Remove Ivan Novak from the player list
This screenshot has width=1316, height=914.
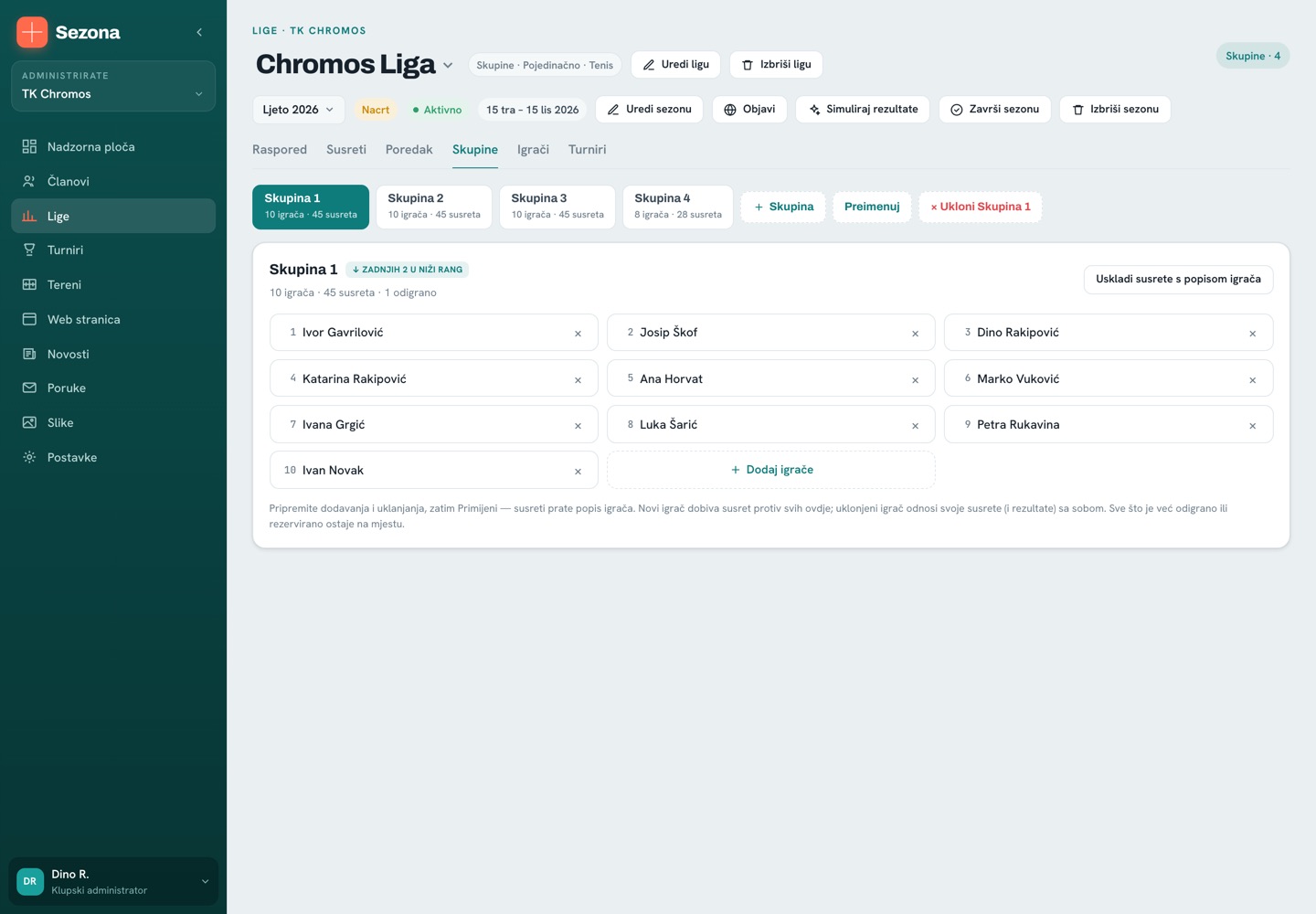(578, 472)
